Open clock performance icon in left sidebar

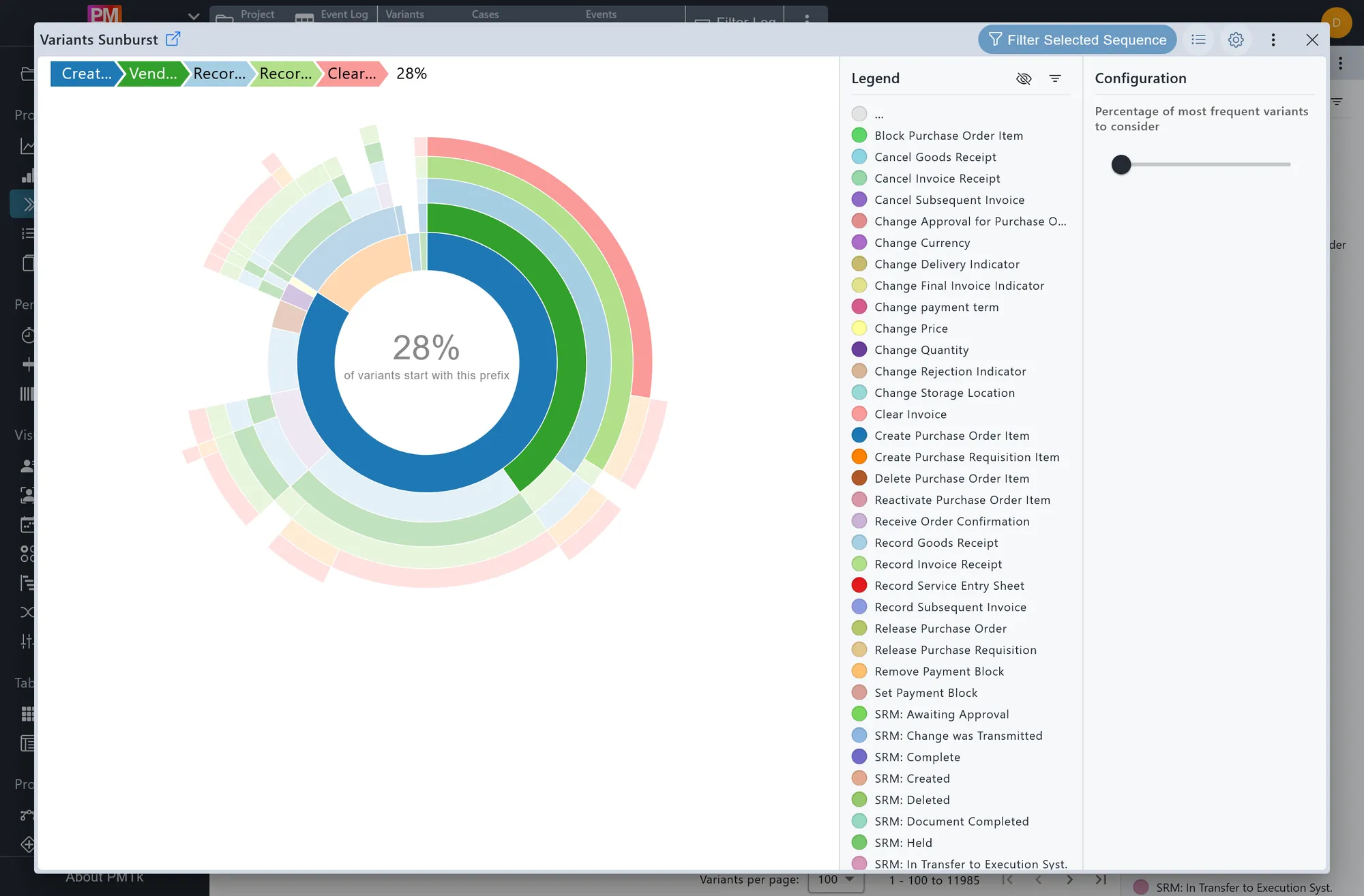pyautogui.click(x=27, y=335)
